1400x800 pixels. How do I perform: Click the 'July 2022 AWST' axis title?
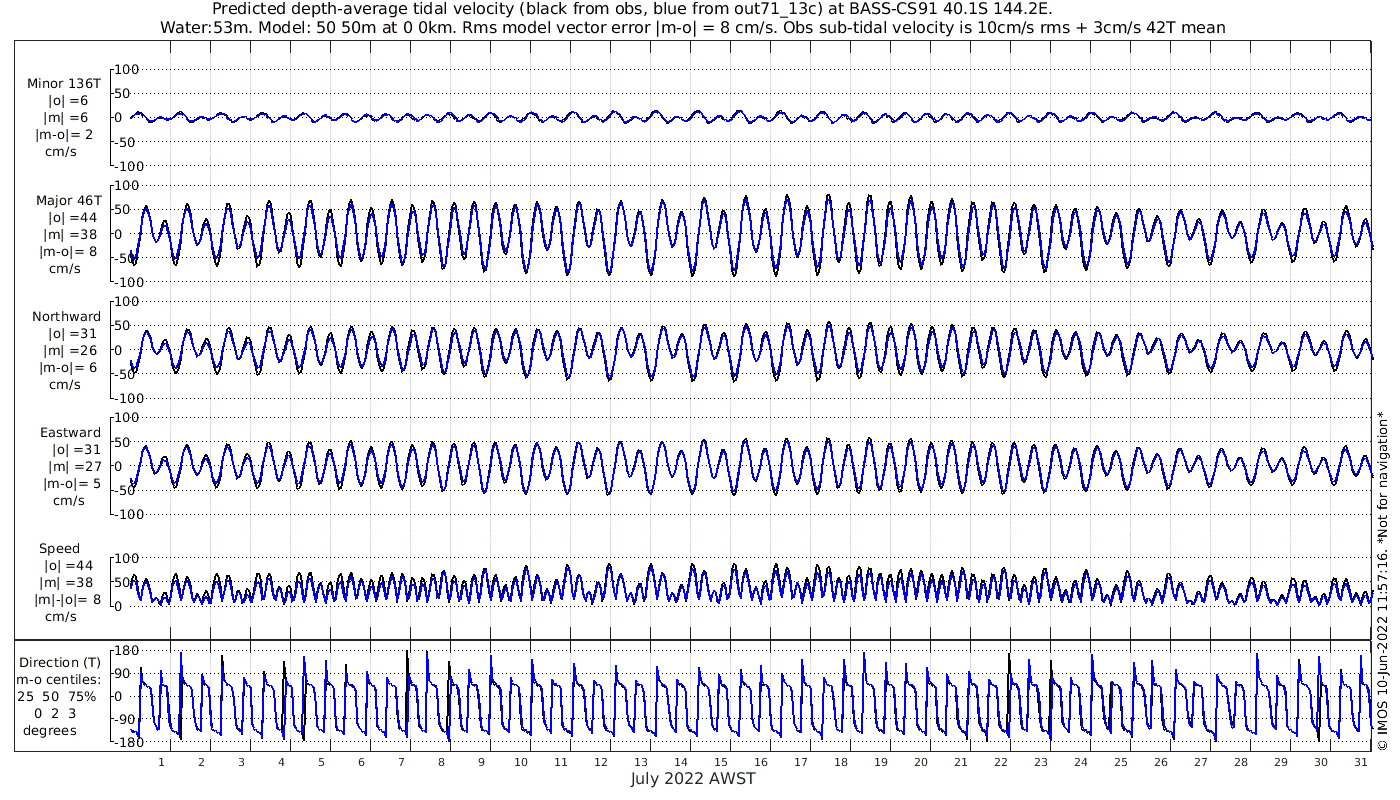coord(693,778)
